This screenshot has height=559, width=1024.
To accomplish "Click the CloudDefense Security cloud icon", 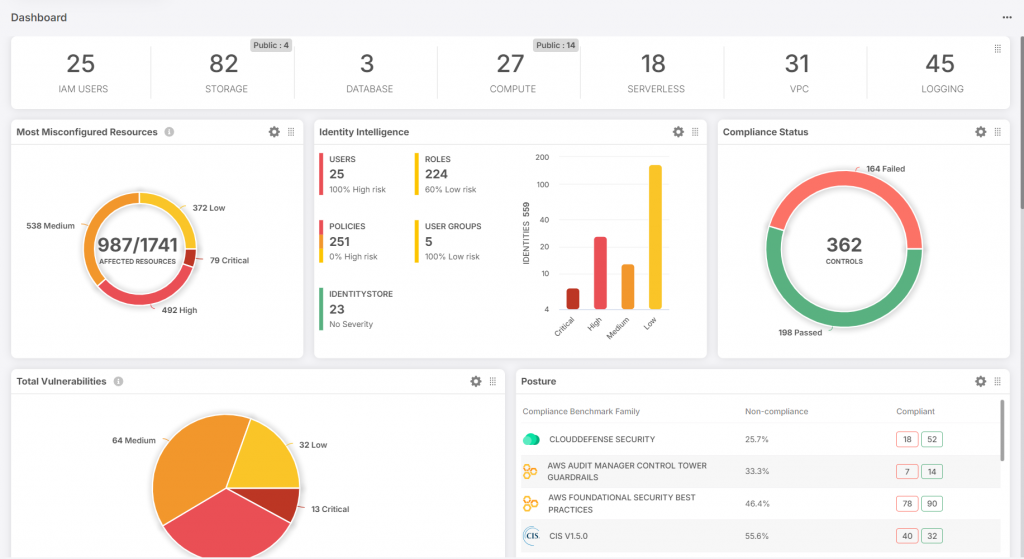I will [531, 439].
